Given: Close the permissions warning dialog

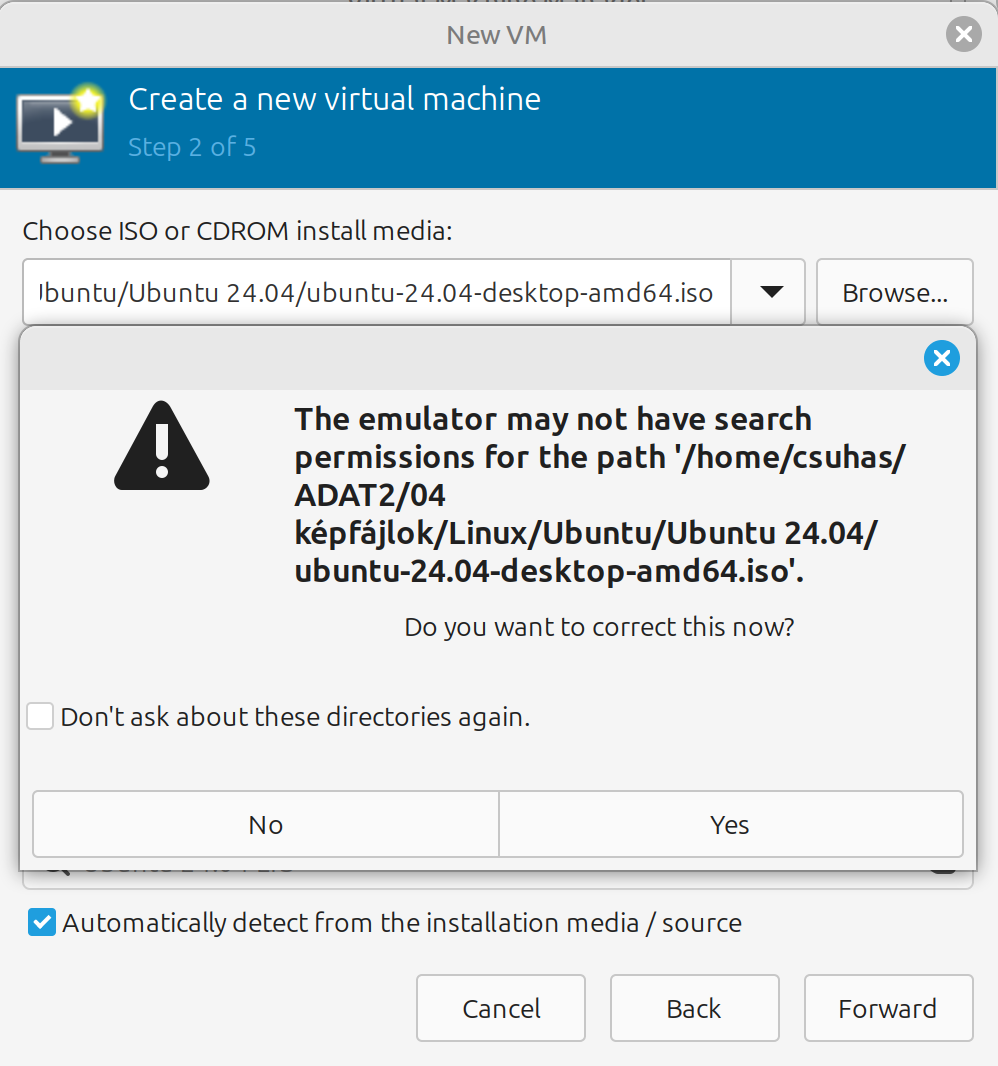Looking at the screenshot, I should click(941, 358).
